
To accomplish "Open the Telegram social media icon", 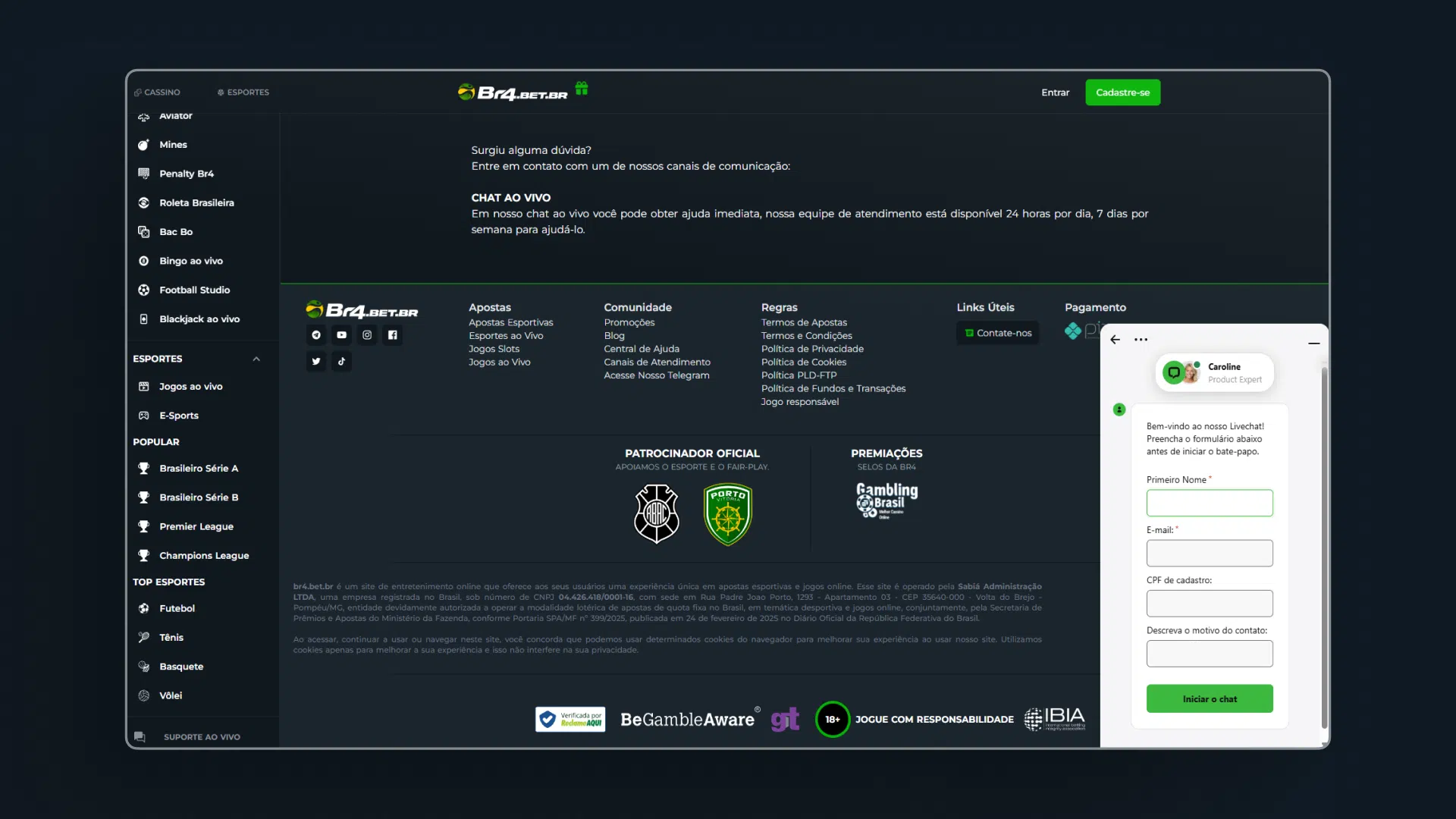I will pos(316,334).
